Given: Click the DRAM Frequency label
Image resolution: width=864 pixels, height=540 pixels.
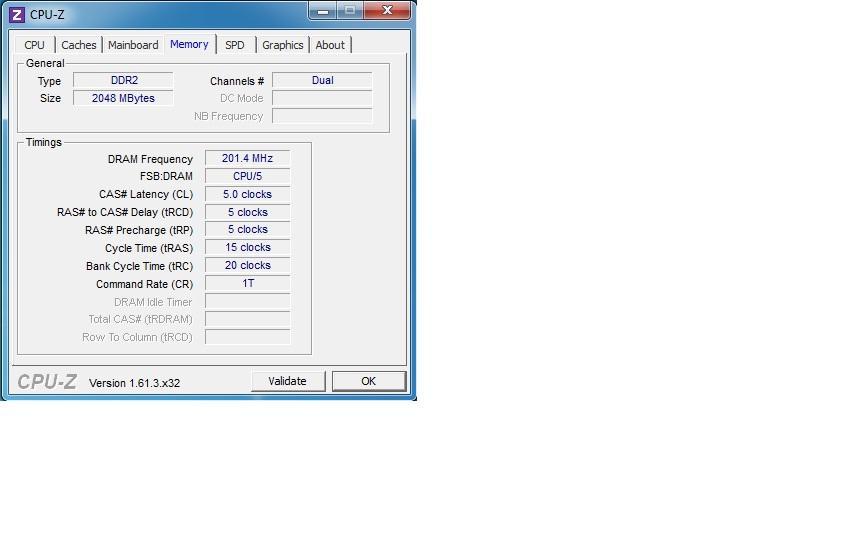Looking at the screenshot, I should pos(150,159).
